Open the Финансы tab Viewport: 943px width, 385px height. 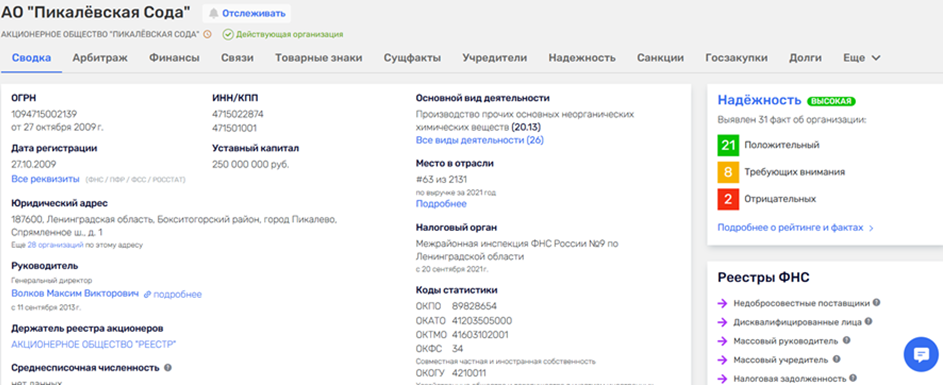click(174, 58)
